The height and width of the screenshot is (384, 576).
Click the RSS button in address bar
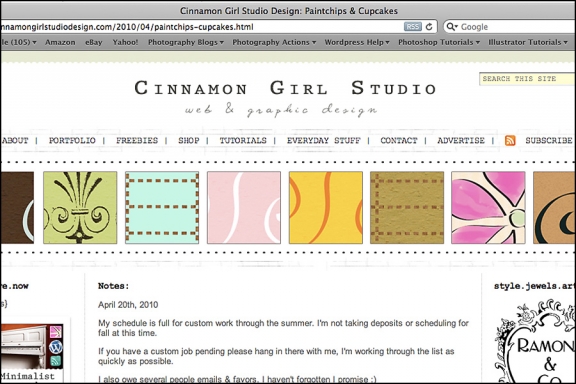[413, 27]
